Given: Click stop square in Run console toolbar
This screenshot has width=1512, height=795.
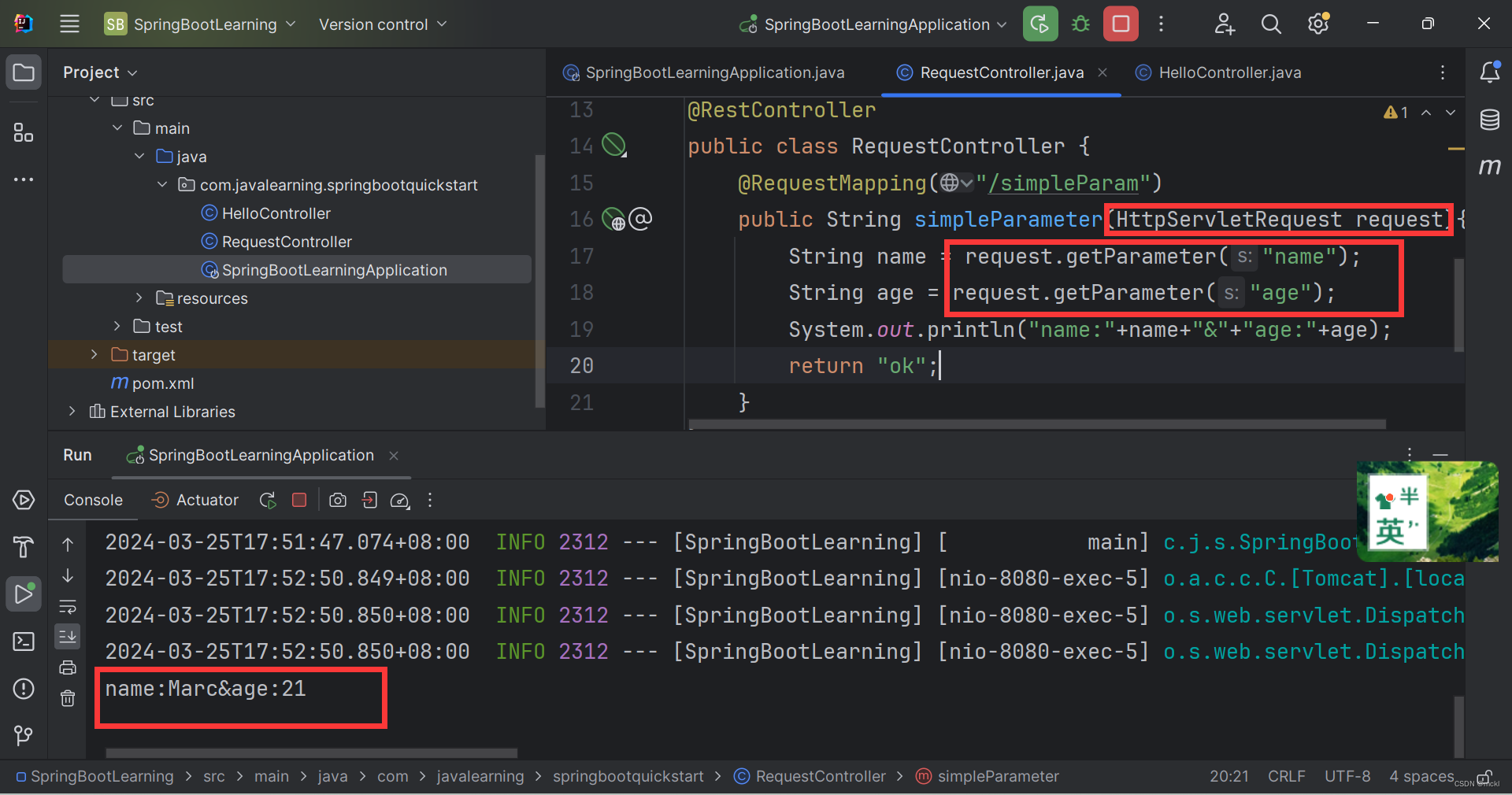Looking at the screenshot, I should pos(299,500).
